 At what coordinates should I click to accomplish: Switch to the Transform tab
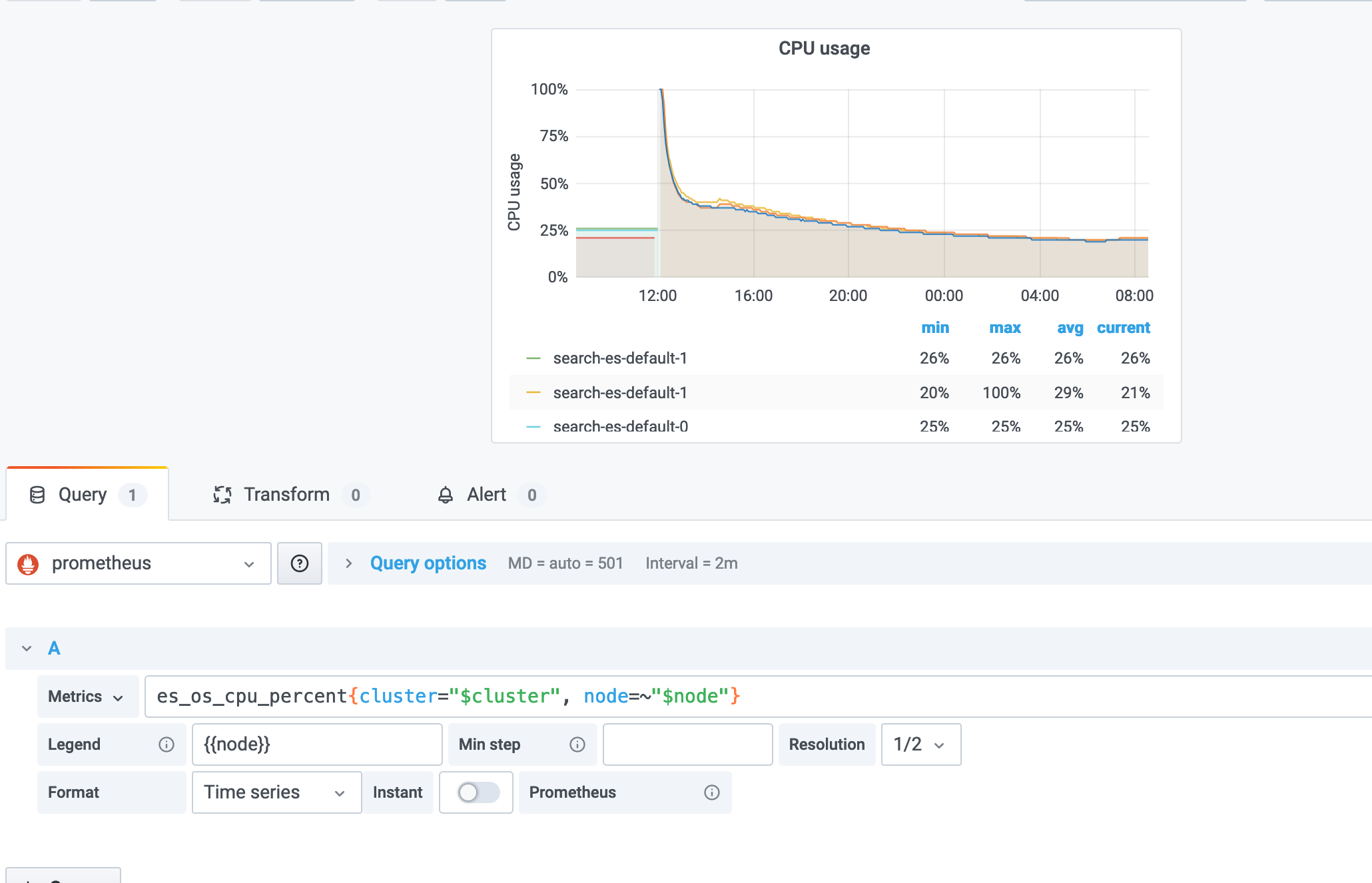[286, 495]
